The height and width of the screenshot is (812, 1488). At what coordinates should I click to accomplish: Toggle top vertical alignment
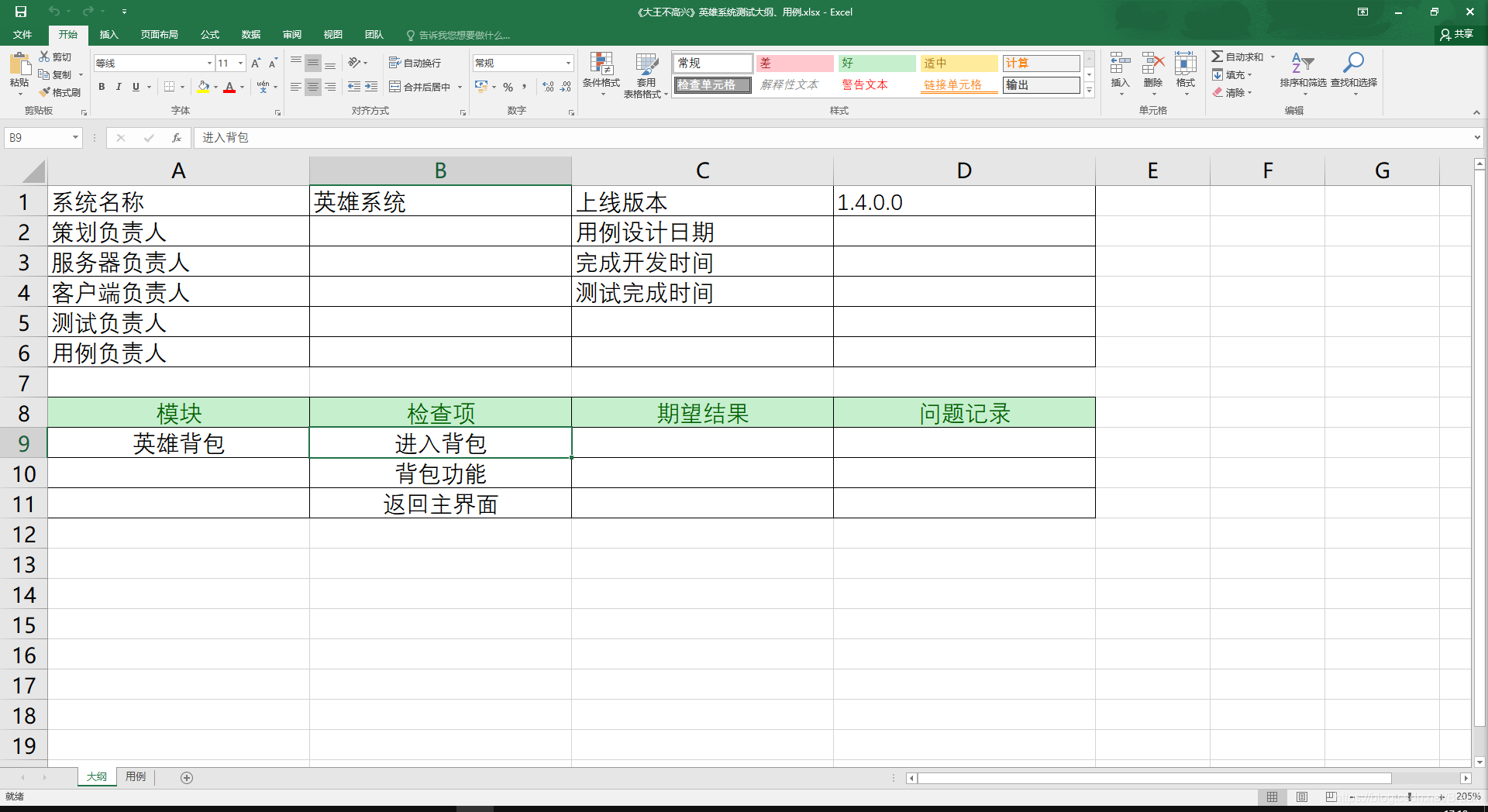tap(295, 63)
